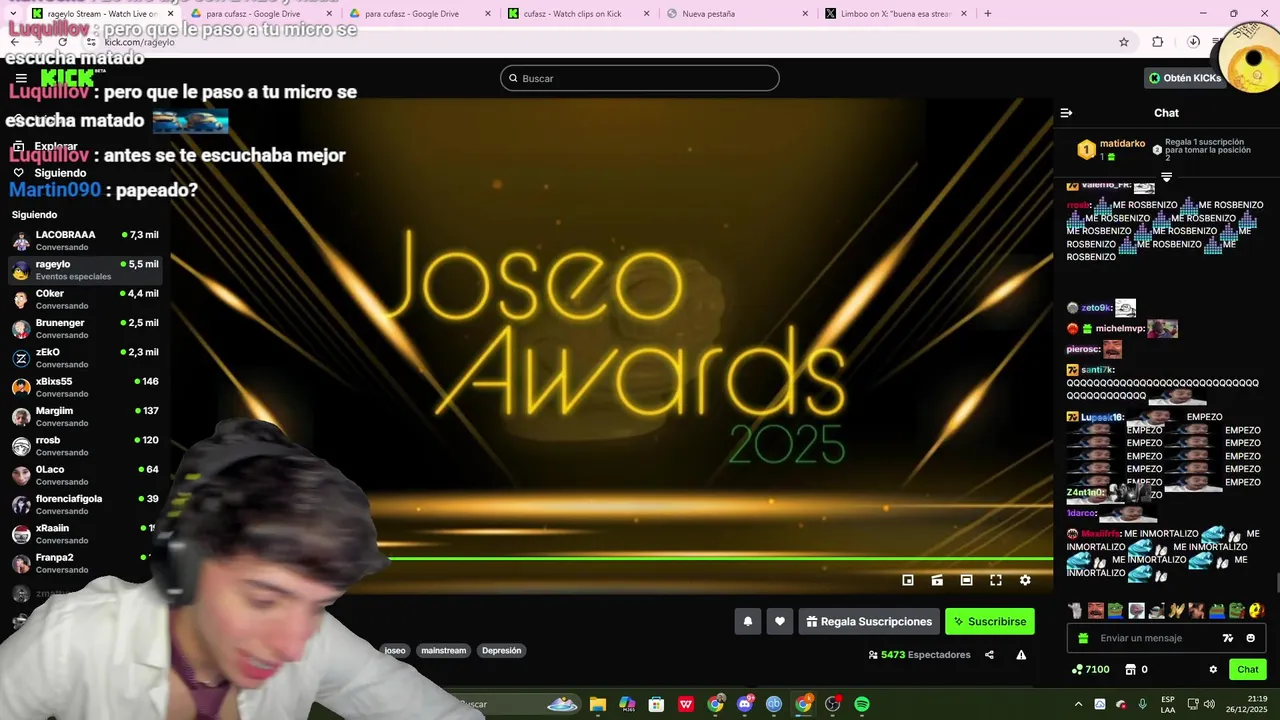
Task: Open the Depresión tag
Action: tap(501, 650)
